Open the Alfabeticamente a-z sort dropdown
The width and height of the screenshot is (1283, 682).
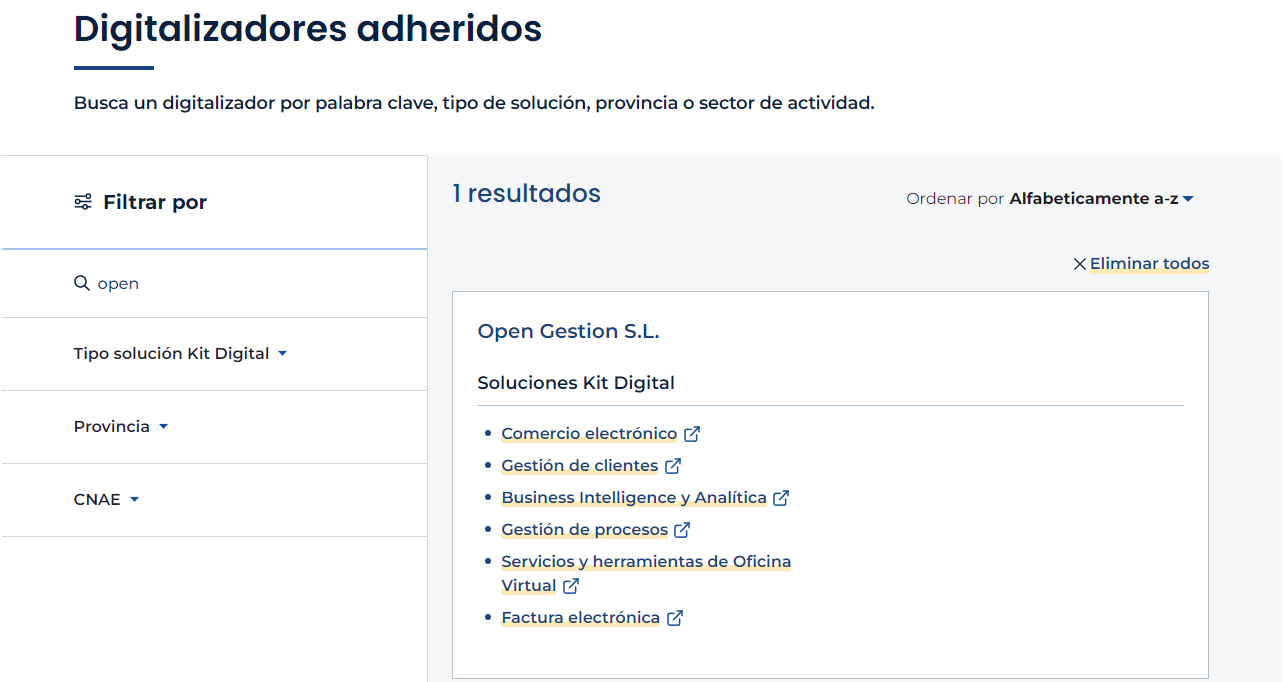tap(1100, 199)
